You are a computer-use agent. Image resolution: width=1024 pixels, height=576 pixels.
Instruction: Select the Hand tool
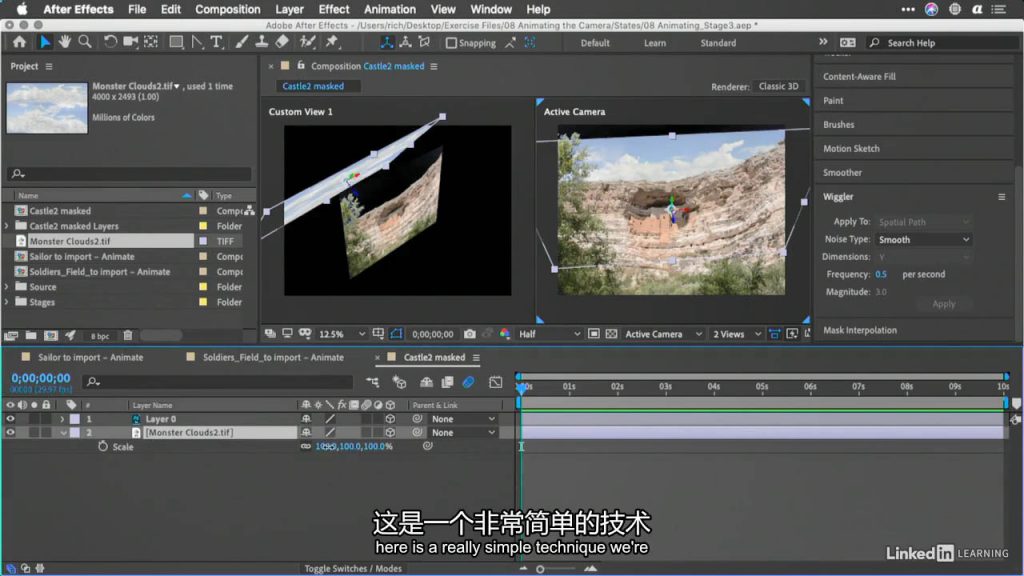[x=64, y=42]
